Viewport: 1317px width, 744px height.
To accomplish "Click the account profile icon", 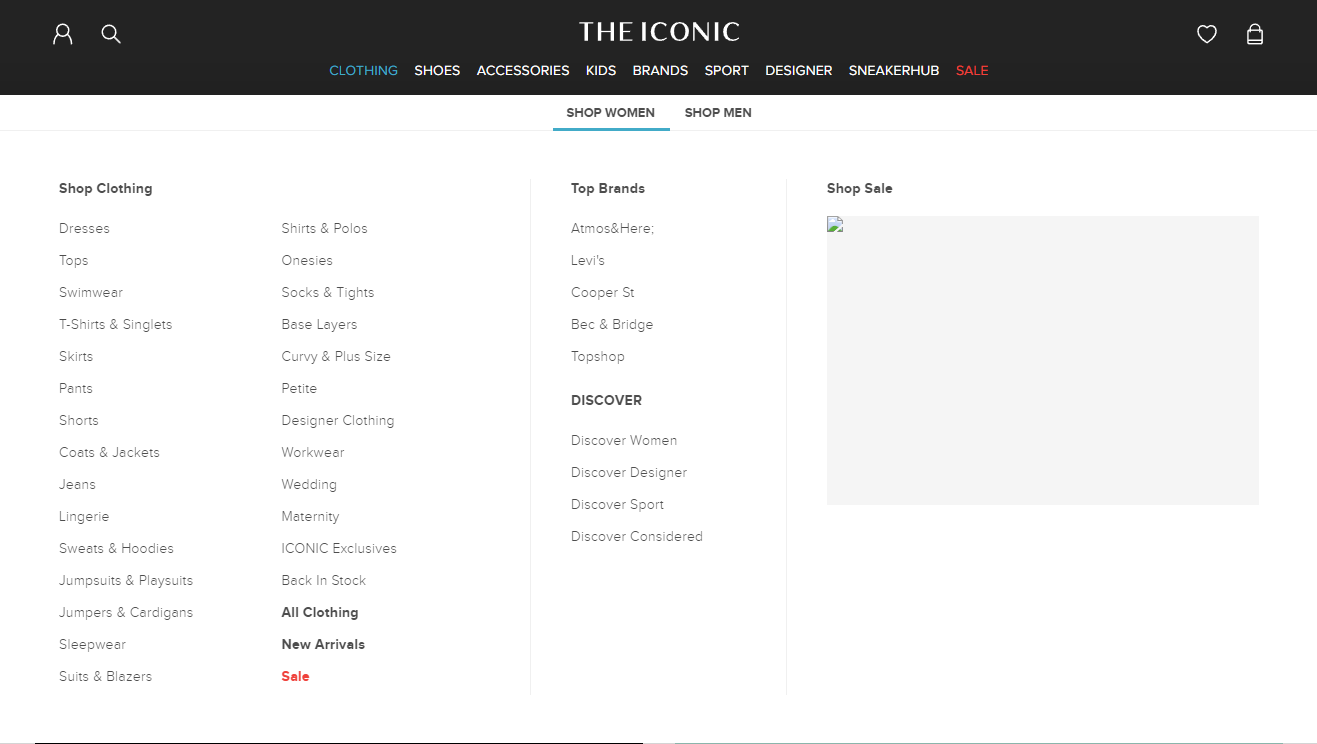I will tap(62, 33).
